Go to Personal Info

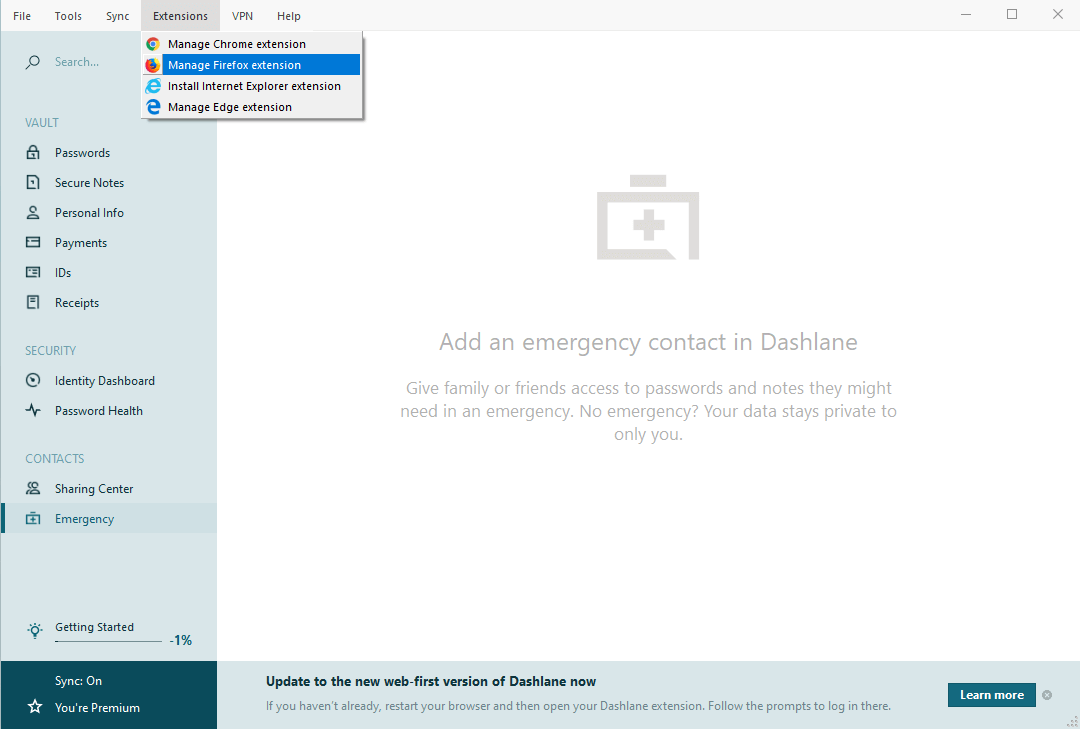109,212
